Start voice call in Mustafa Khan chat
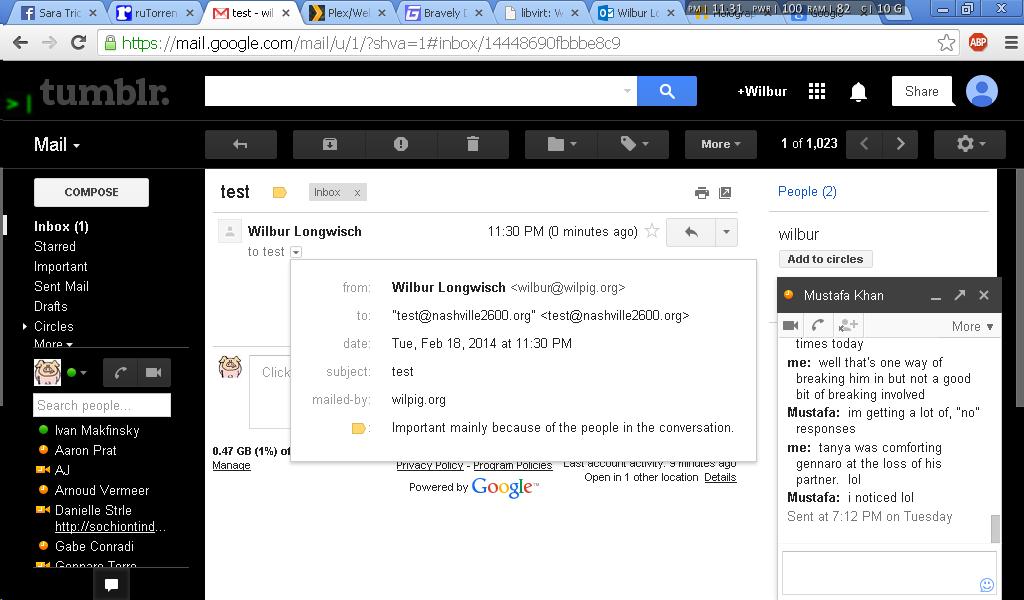Screen dimensions: 1024x600 click(818, 325)
